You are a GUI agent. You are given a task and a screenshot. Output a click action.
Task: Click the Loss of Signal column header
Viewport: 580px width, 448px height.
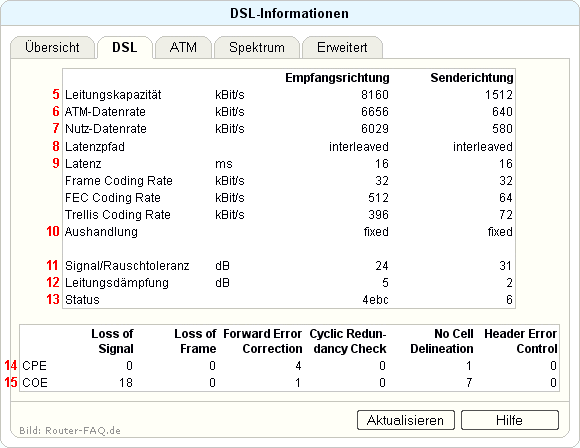(x=112, y=341)
